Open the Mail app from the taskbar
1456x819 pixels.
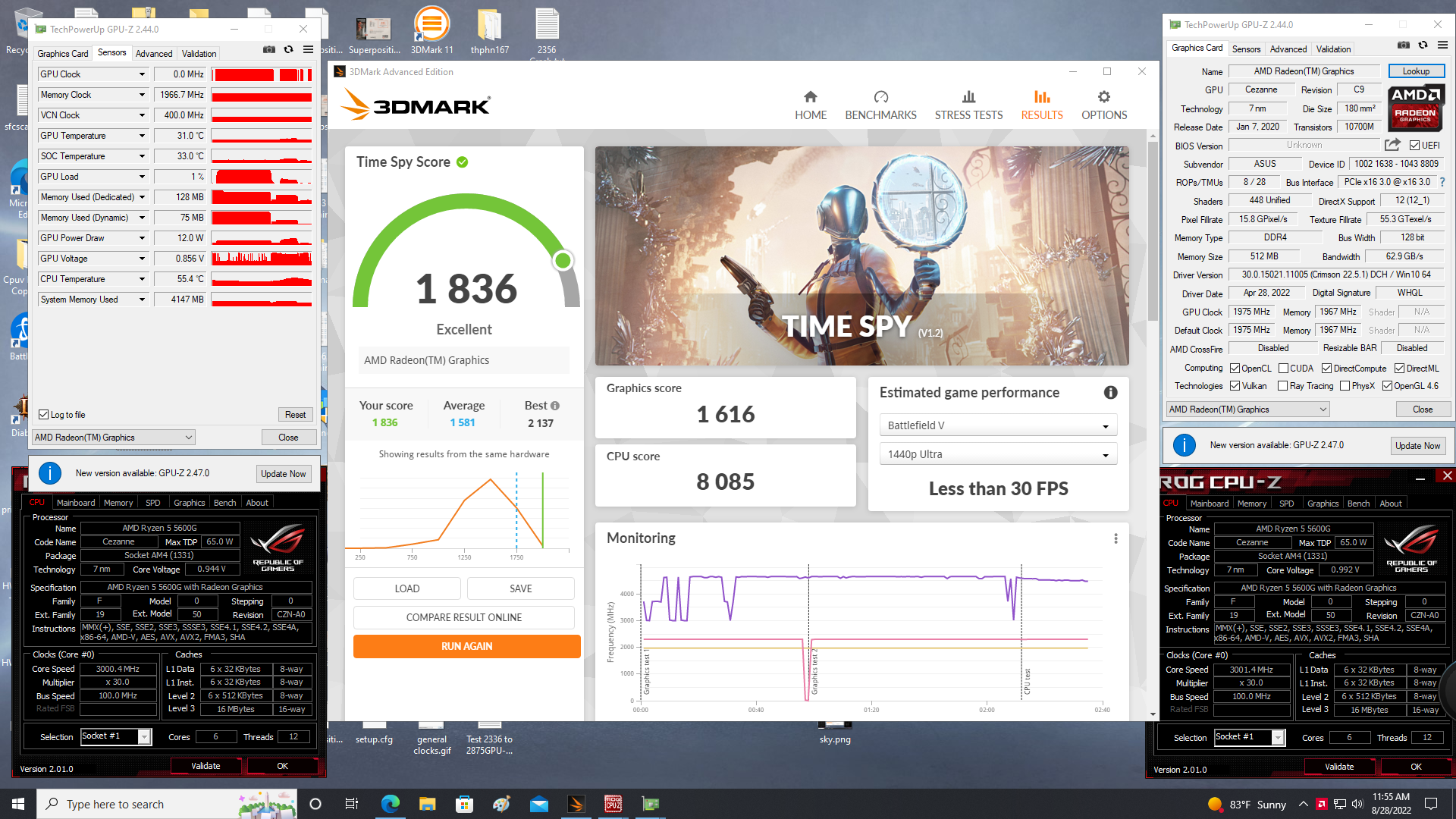[x=538, y=804]
